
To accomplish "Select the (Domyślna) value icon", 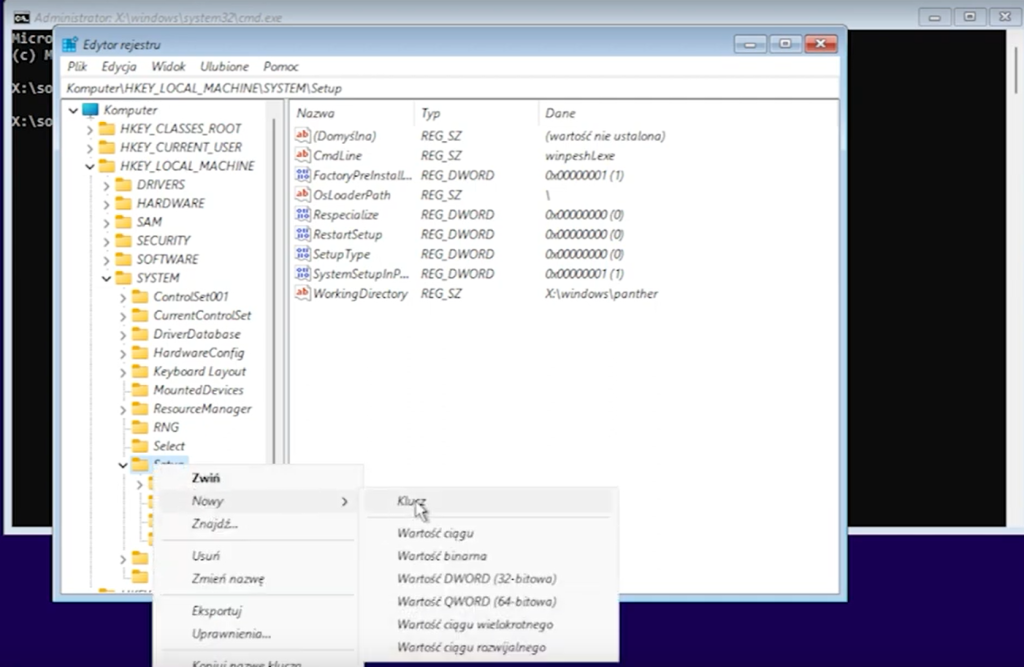I will pyautogui.click(x=302, y=135).
